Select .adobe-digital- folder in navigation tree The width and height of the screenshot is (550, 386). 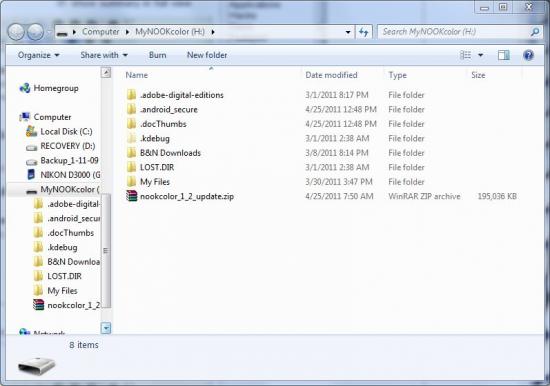point(67,204)
